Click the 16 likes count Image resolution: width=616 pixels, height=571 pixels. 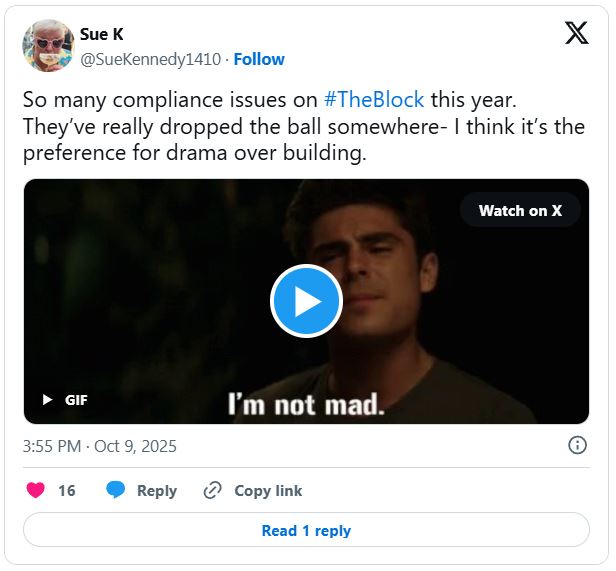(67, 490)
